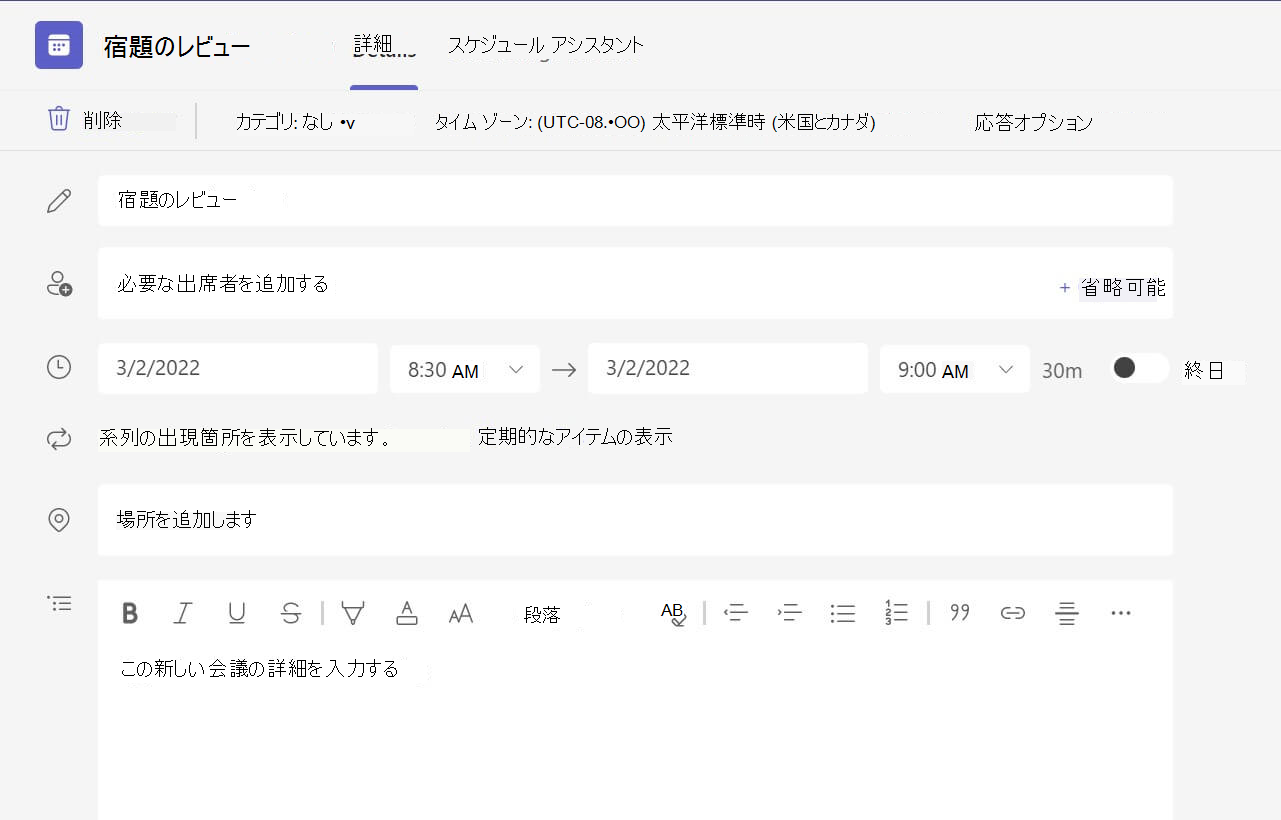Click 系列の出現箇所を表示しています text

coord(245,438)
